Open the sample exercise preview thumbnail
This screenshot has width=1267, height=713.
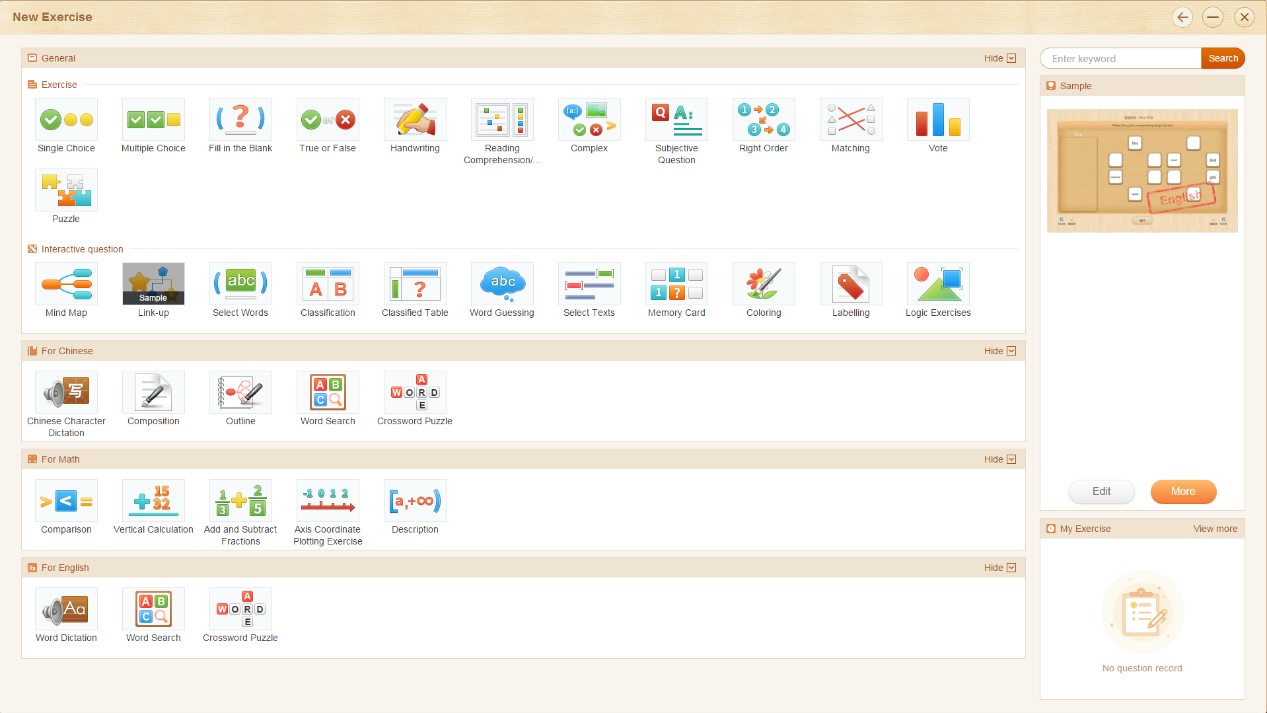pyautogui.click(x=1142, y=170)
